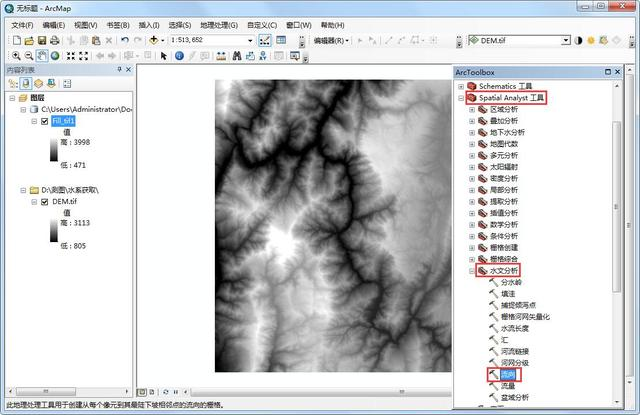Switch contents to List By Drawing Order
This screenshot has height=415, width=640.
pos(13,84)
